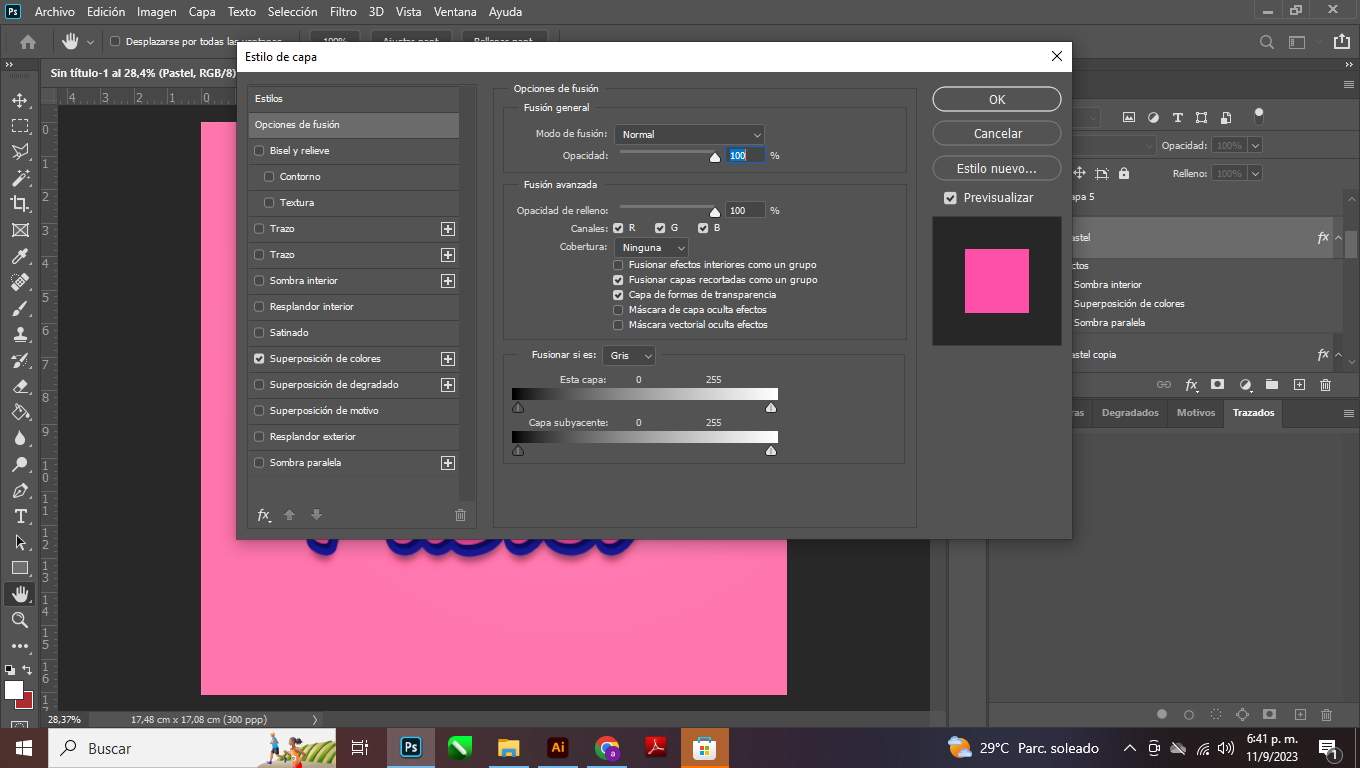
Task: Open the Archivo menu
Action: pyautogui.click(x=55, y=12)
